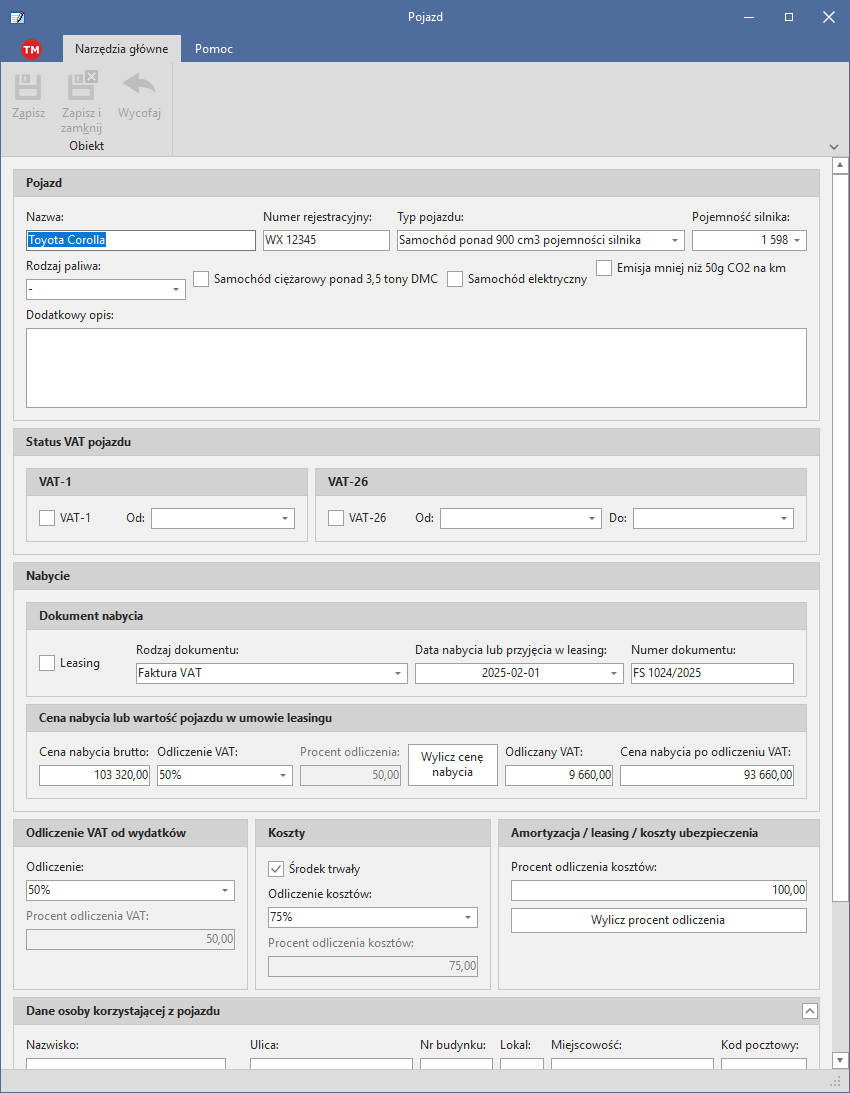
Task: Click Procent odliczenia kosztów field showing 100,00
Action: point(658,890)
